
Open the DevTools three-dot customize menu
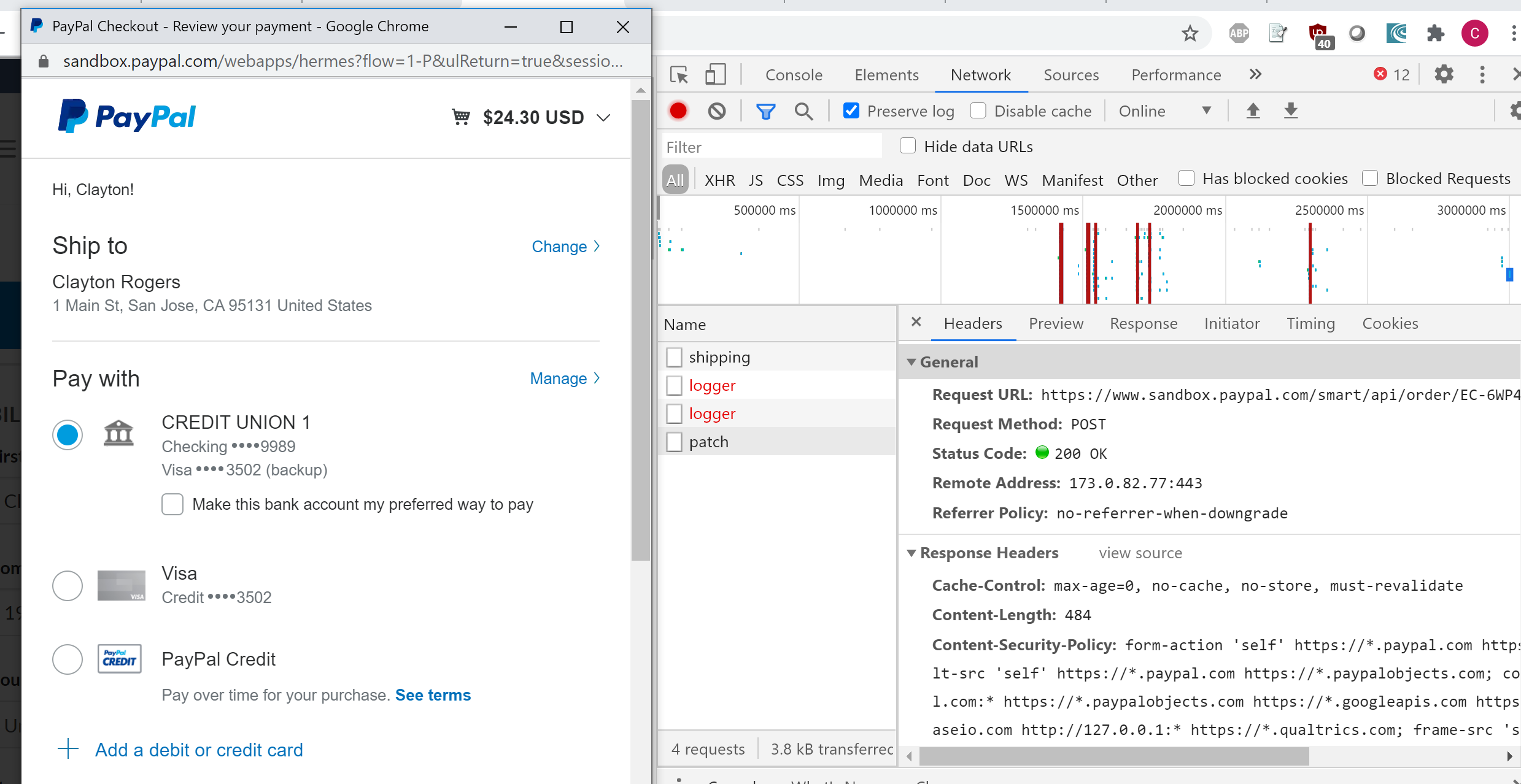pos(1482,75)
